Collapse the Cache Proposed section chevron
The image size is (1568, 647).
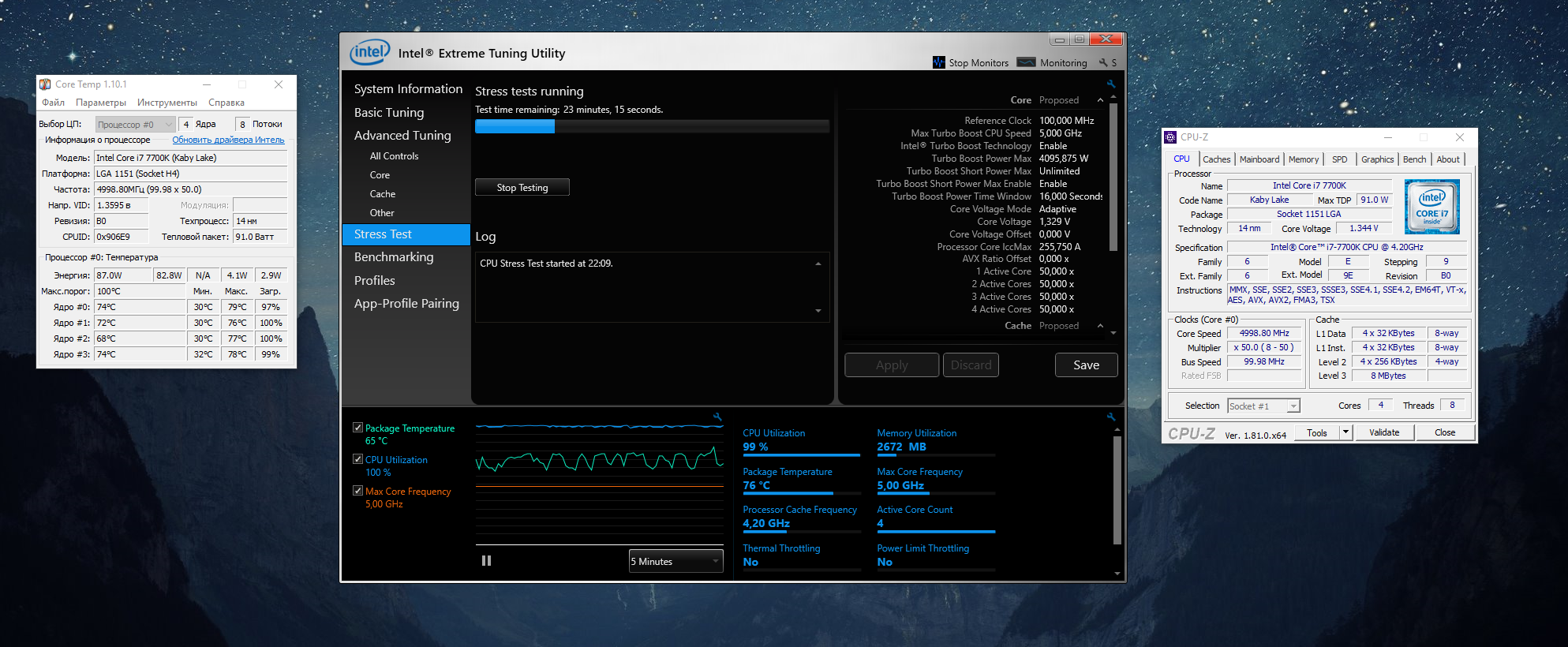tap(1100, 326)
